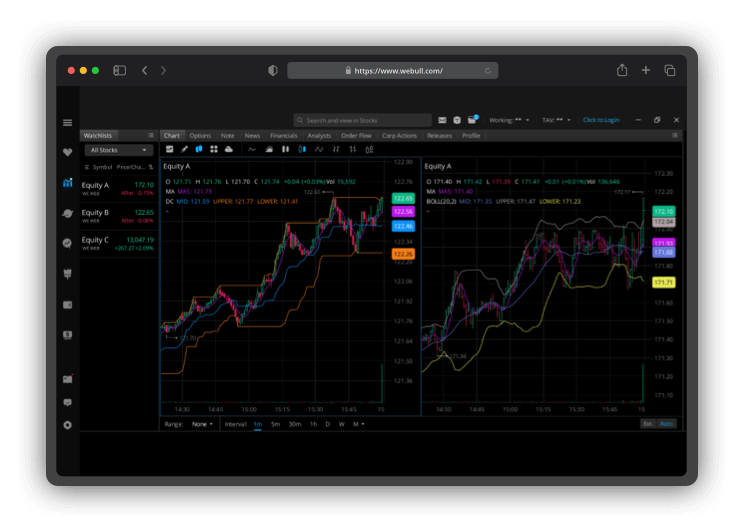Screen dimensions: 744x532
Task: Open the Order Flow tab
Action: pos(356,135)
